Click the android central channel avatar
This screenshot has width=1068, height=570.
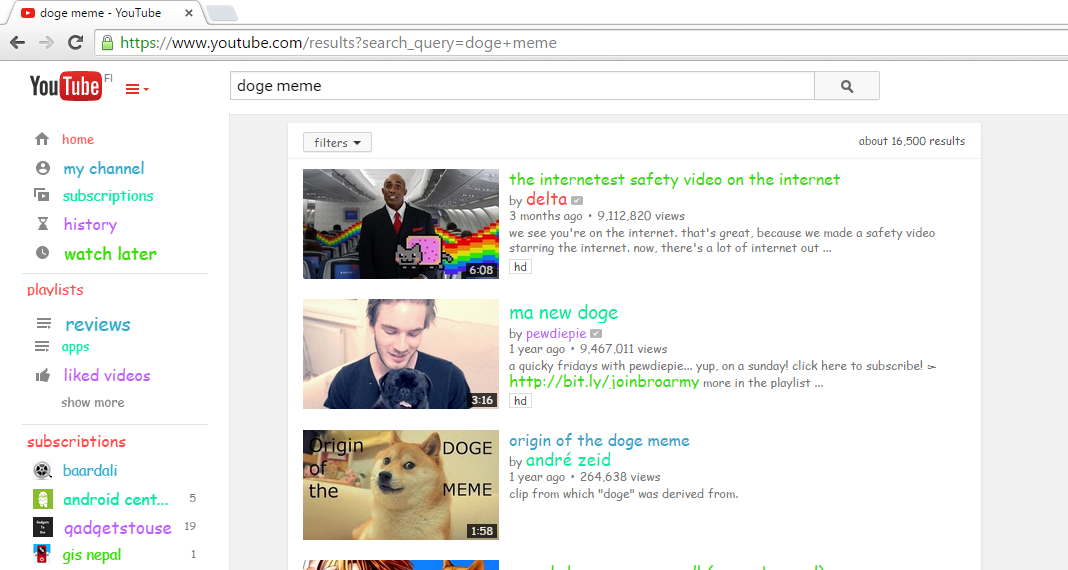42,498
